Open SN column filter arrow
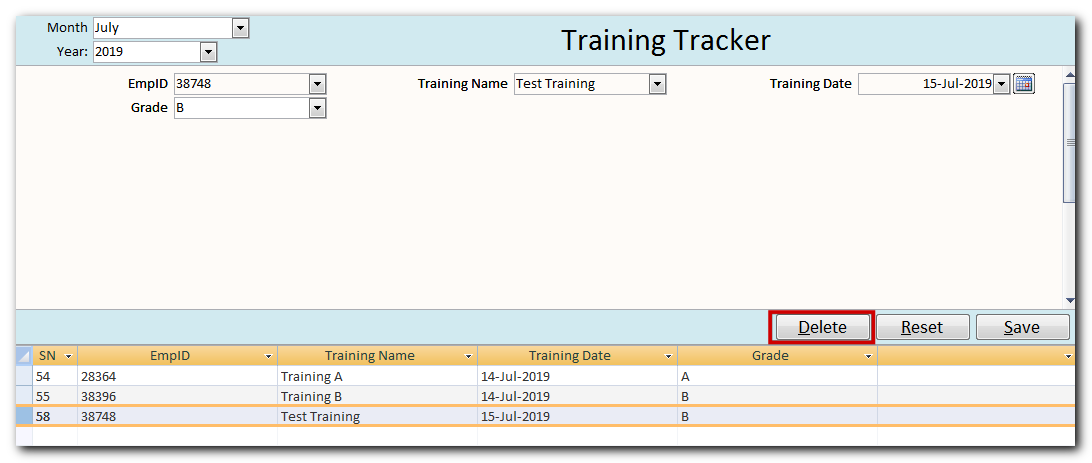 click(68, 356)
